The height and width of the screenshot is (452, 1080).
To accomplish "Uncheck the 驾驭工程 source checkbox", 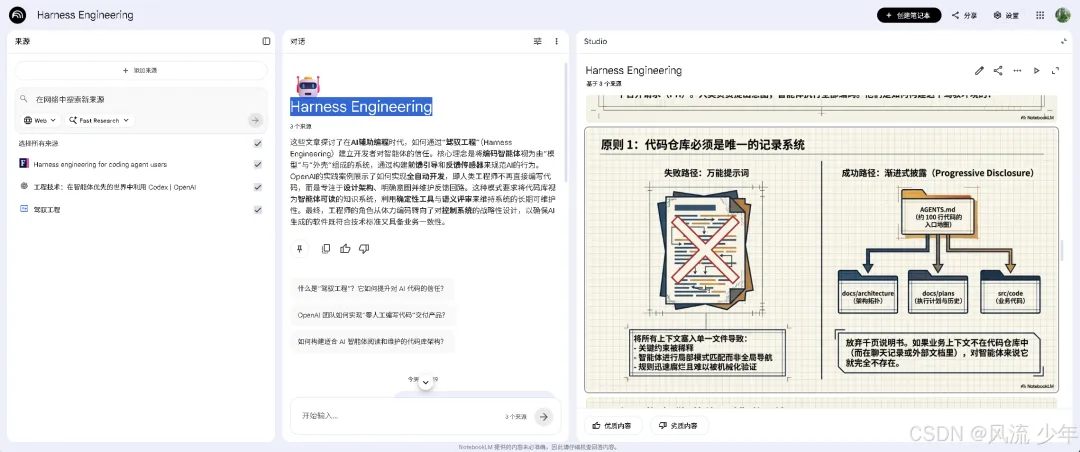I will [x=258, y=209].
